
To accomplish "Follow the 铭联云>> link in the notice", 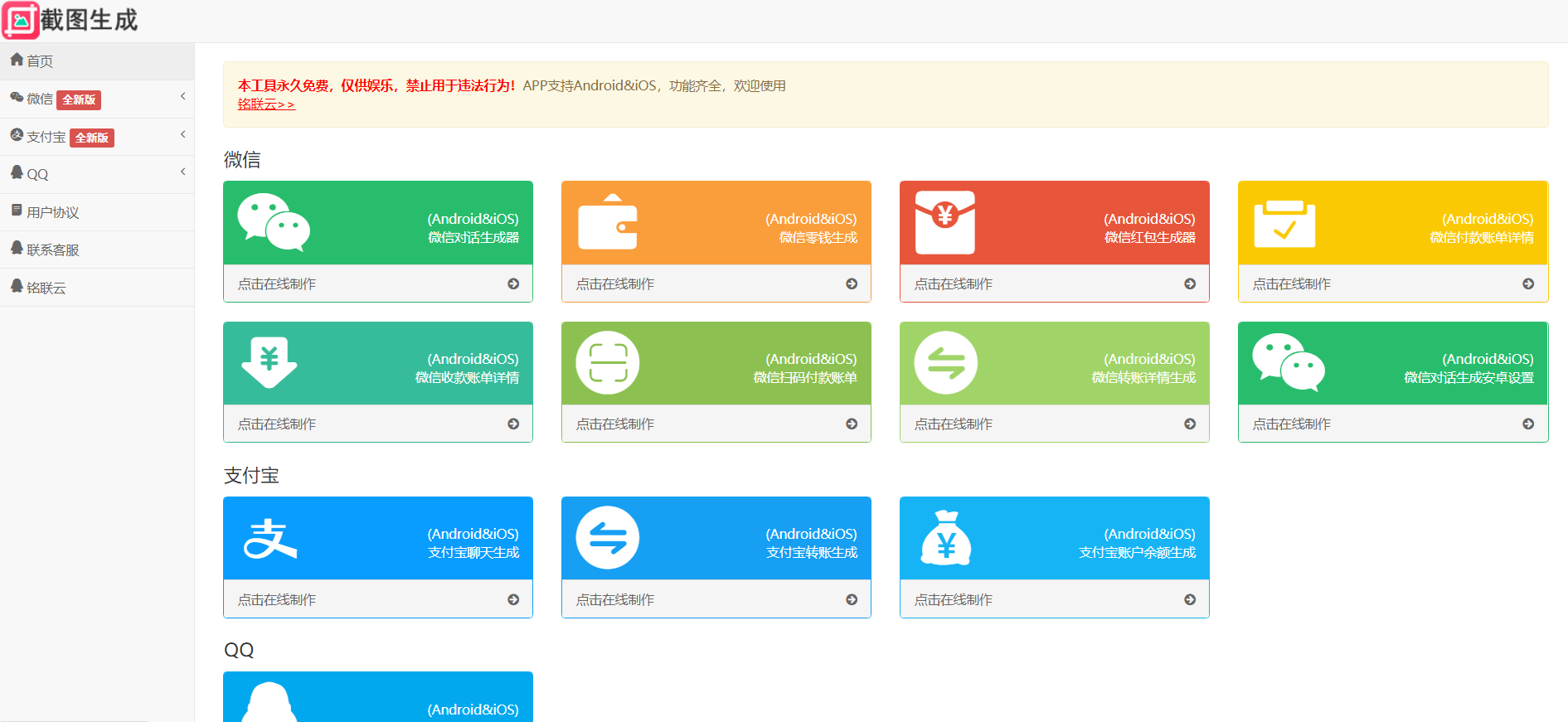I will coord(266,104).
